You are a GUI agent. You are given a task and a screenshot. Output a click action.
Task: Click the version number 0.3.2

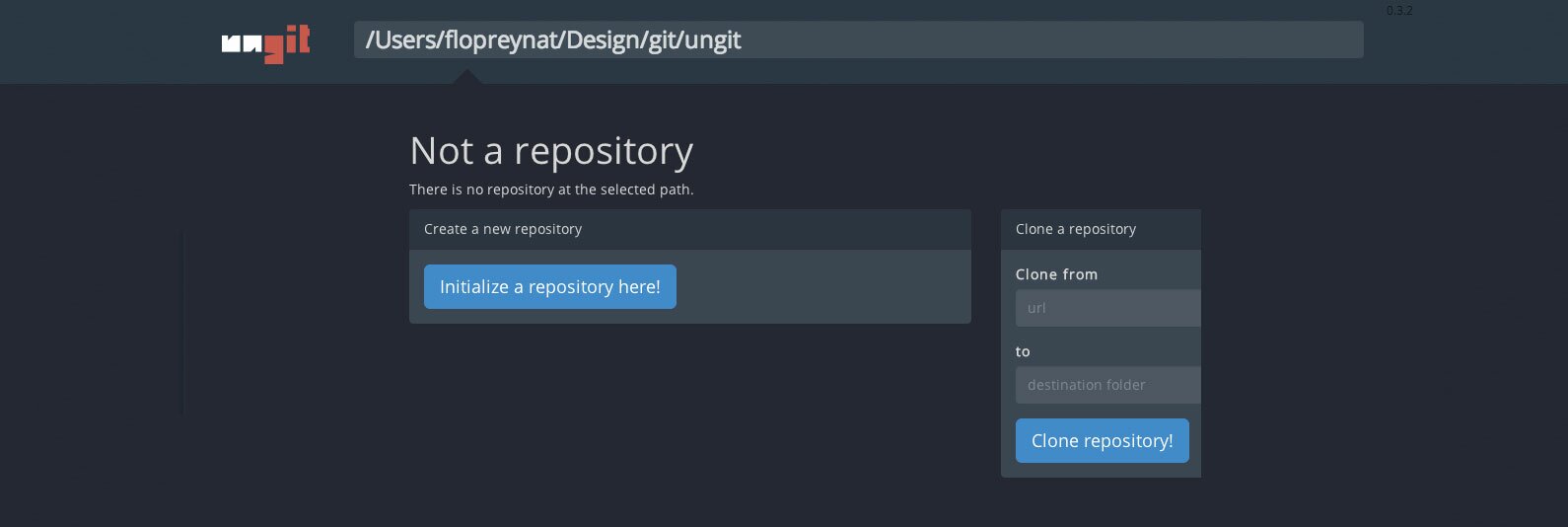click(x=1398, y=11)
